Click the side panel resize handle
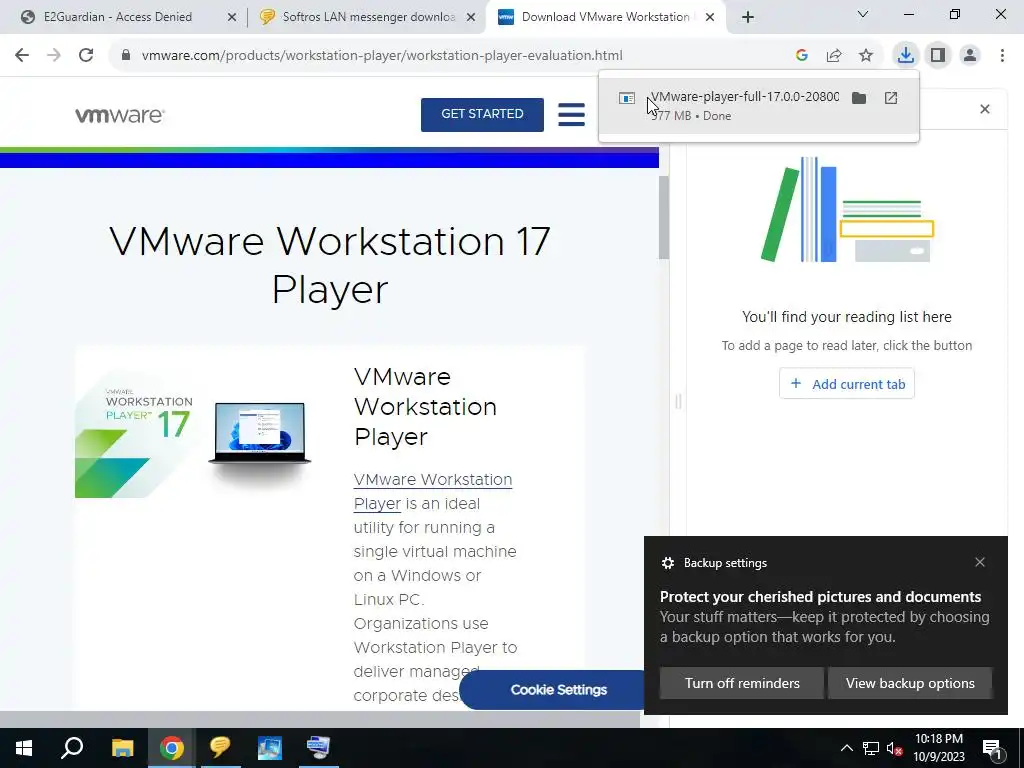This screenshot has width=1024, height=768. (678, 401)
